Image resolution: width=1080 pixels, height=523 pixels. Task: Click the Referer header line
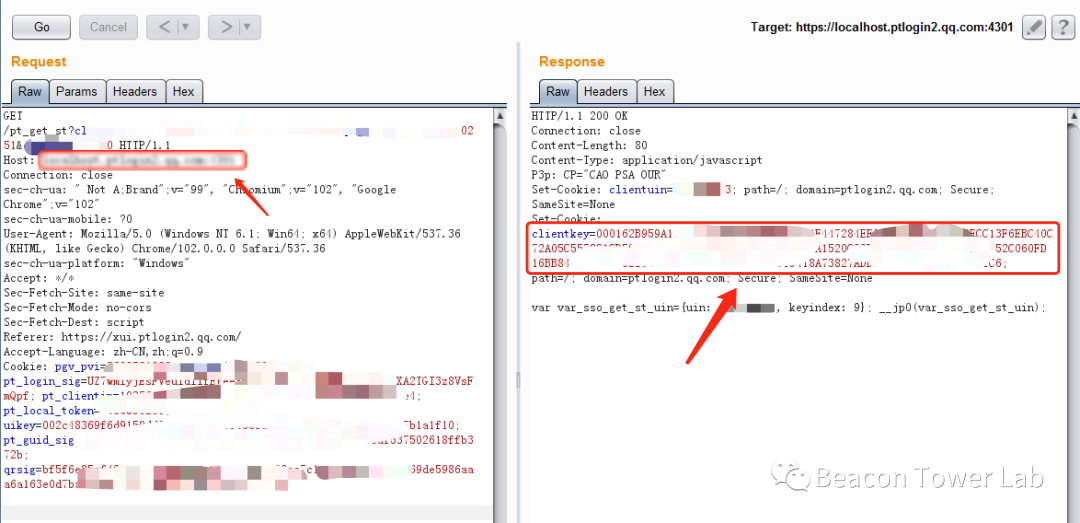tap(122, 337)
